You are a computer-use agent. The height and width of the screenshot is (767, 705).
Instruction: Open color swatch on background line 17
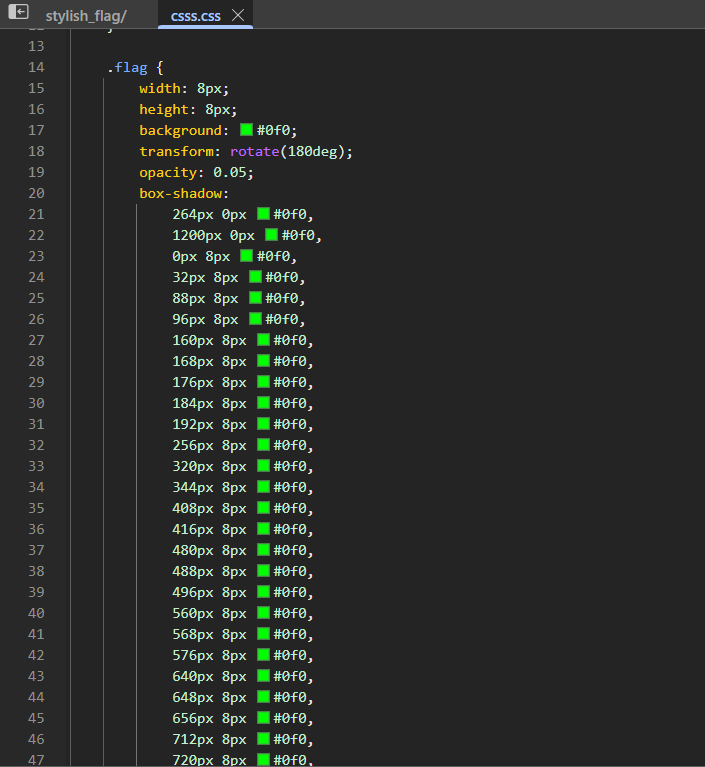pyautogui.click(x=247, y=130)
